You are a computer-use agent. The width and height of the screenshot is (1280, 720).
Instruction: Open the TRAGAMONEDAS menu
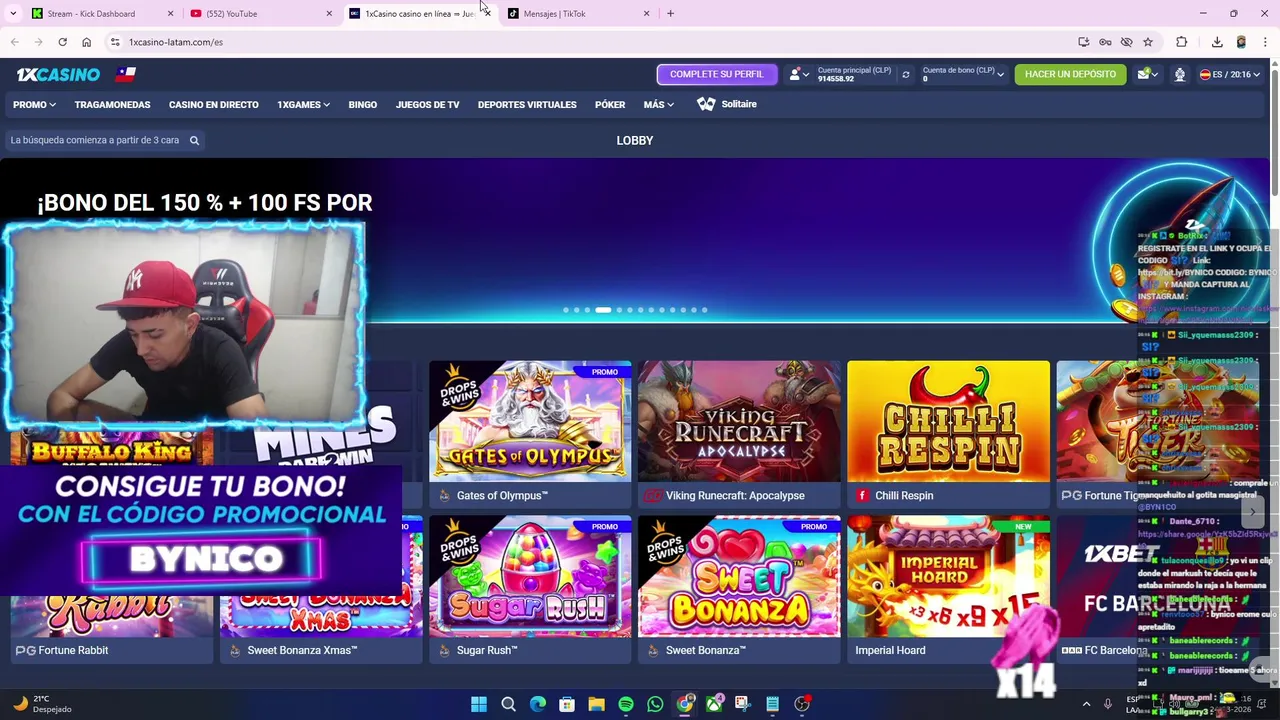pos(112,104)
